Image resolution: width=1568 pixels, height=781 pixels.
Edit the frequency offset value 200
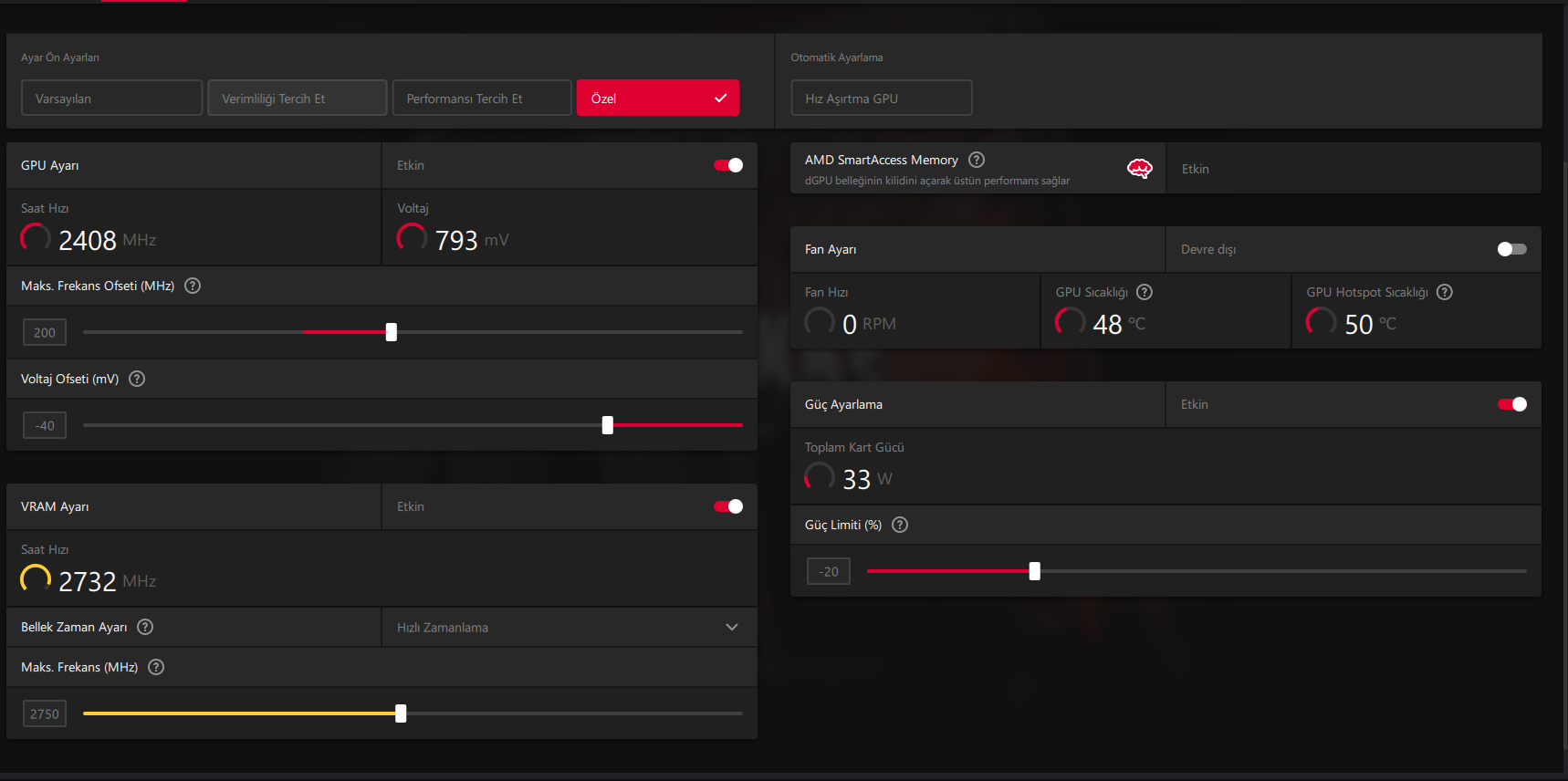(x=45, y=332)
